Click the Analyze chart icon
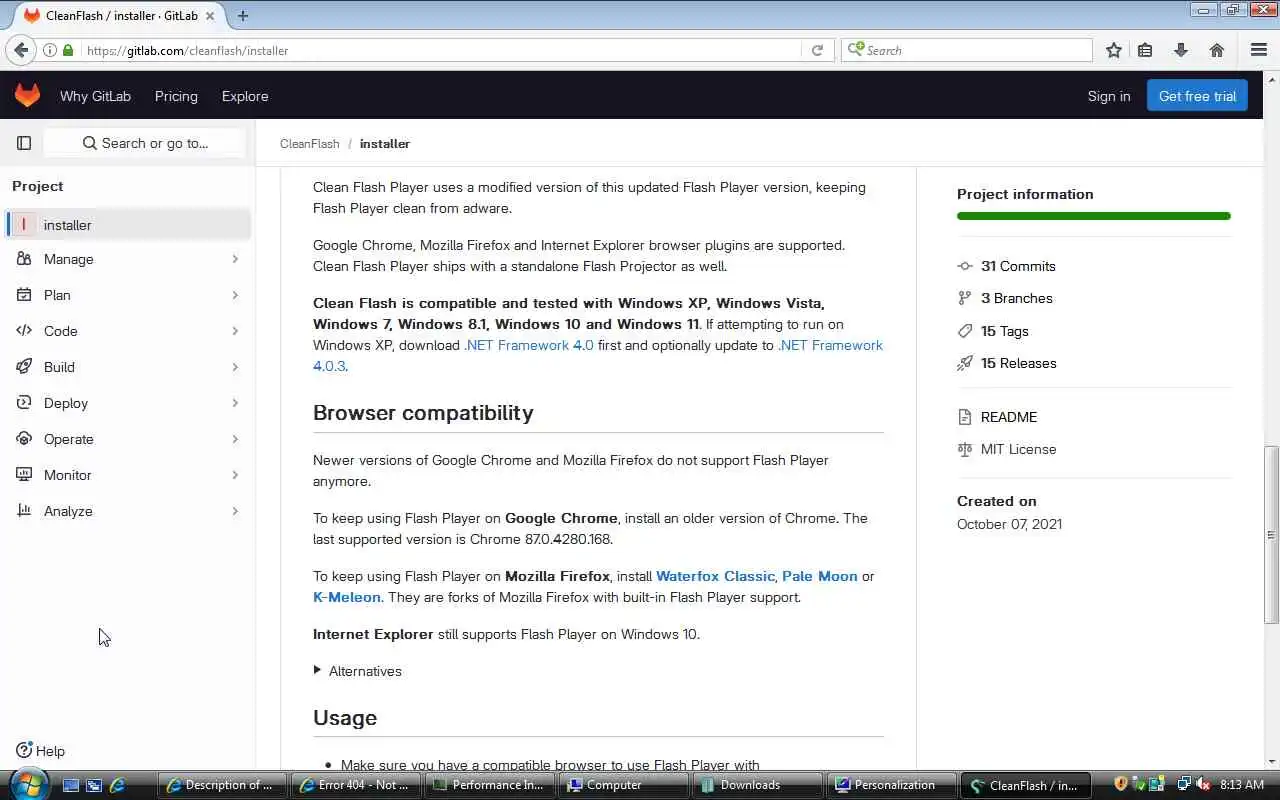The image size is (1280, 800). click(x=24, y=511)
